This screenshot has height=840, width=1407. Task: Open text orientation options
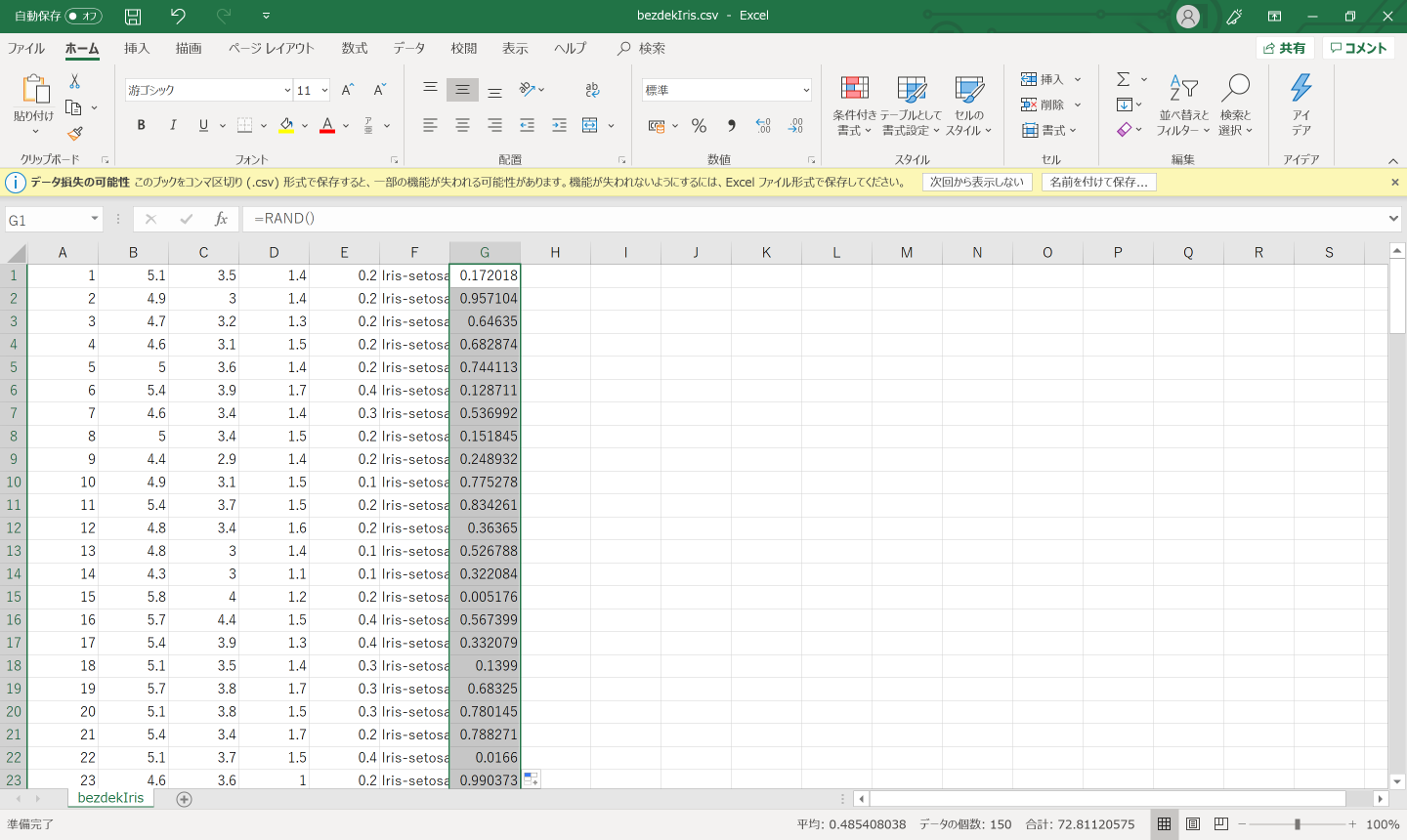click(532, 89)
